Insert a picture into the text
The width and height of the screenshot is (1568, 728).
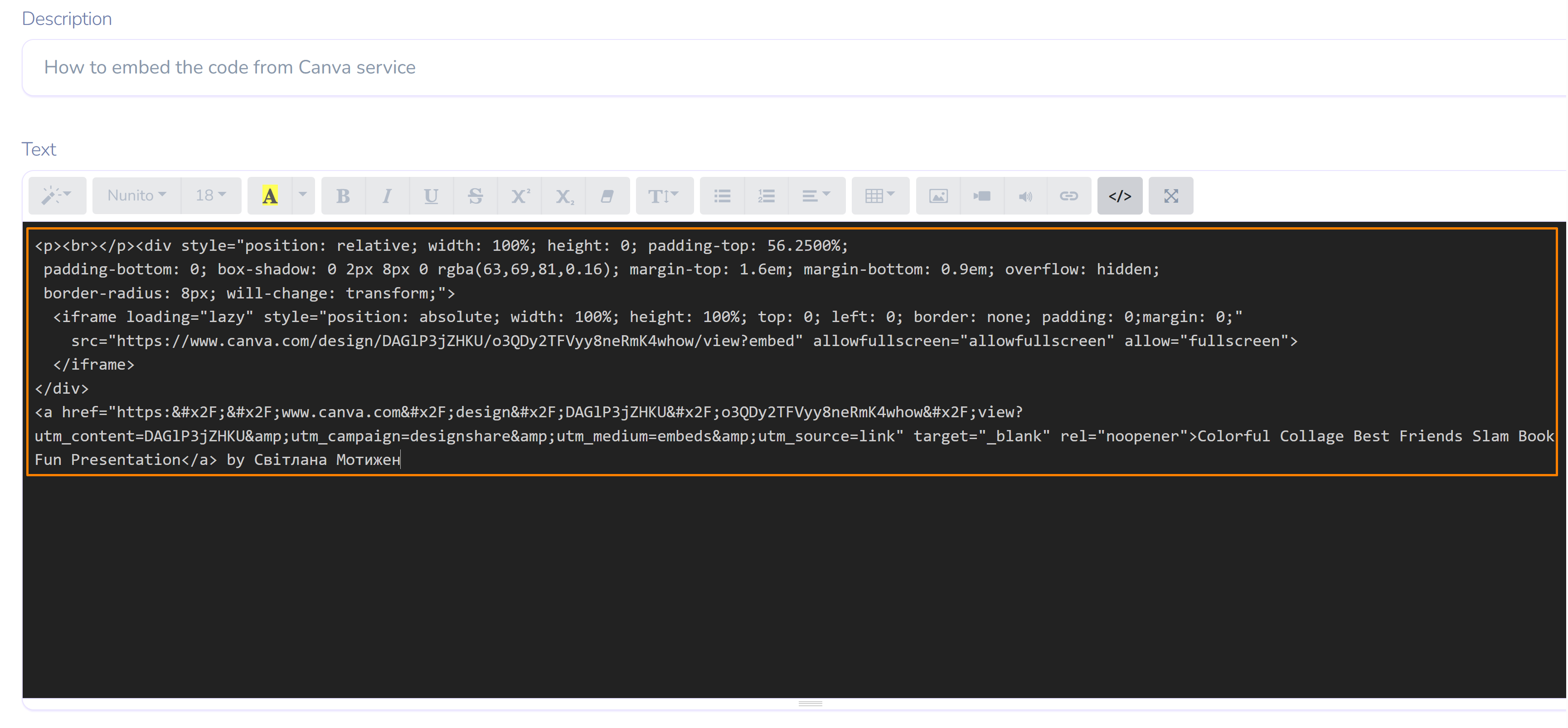[x=938, y=196]
